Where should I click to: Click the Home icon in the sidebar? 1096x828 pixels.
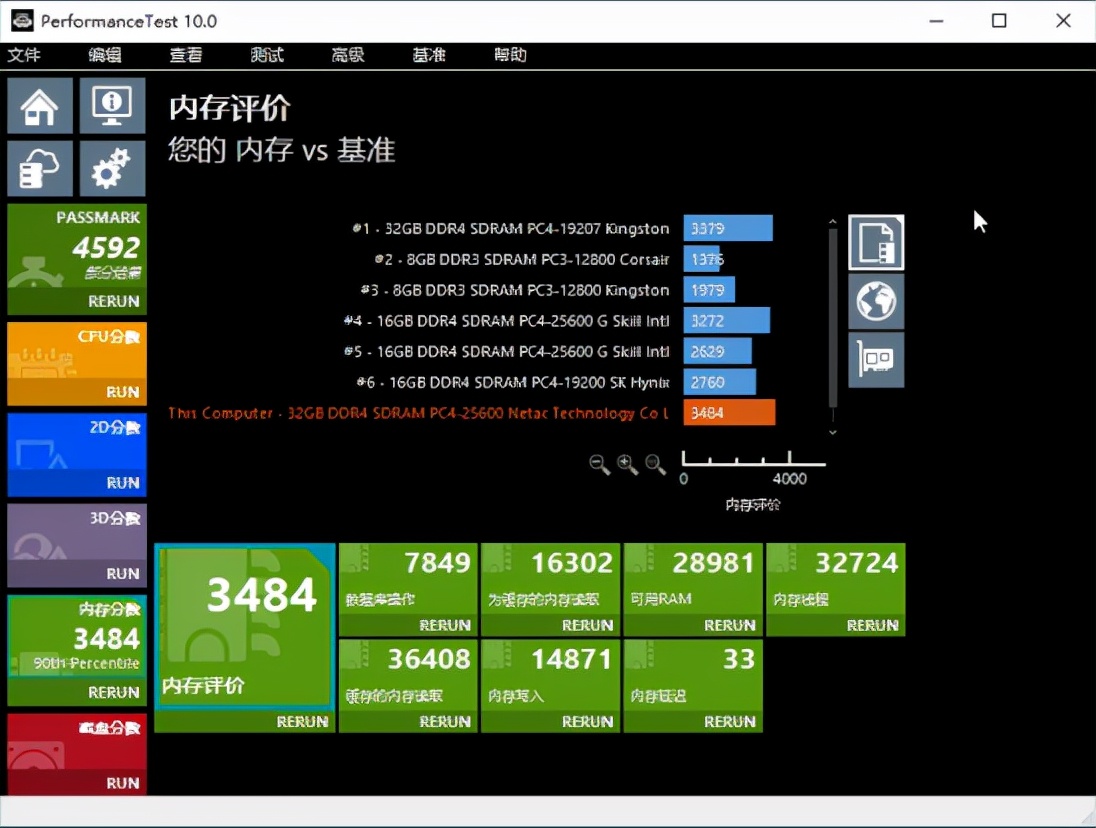click(39, 105)
